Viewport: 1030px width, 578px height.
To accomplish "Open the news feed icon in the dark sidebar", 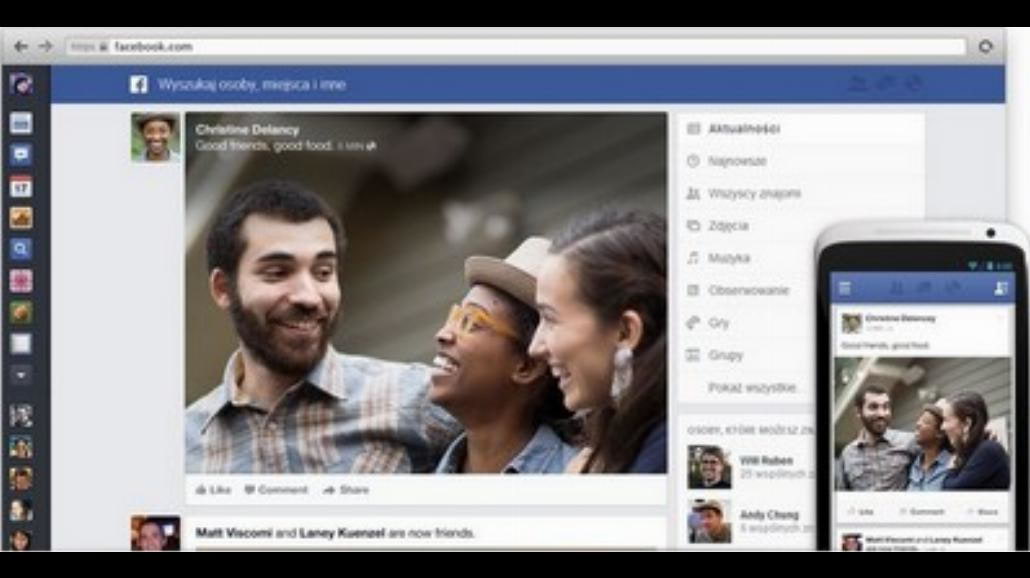I will tap(21, 123).
